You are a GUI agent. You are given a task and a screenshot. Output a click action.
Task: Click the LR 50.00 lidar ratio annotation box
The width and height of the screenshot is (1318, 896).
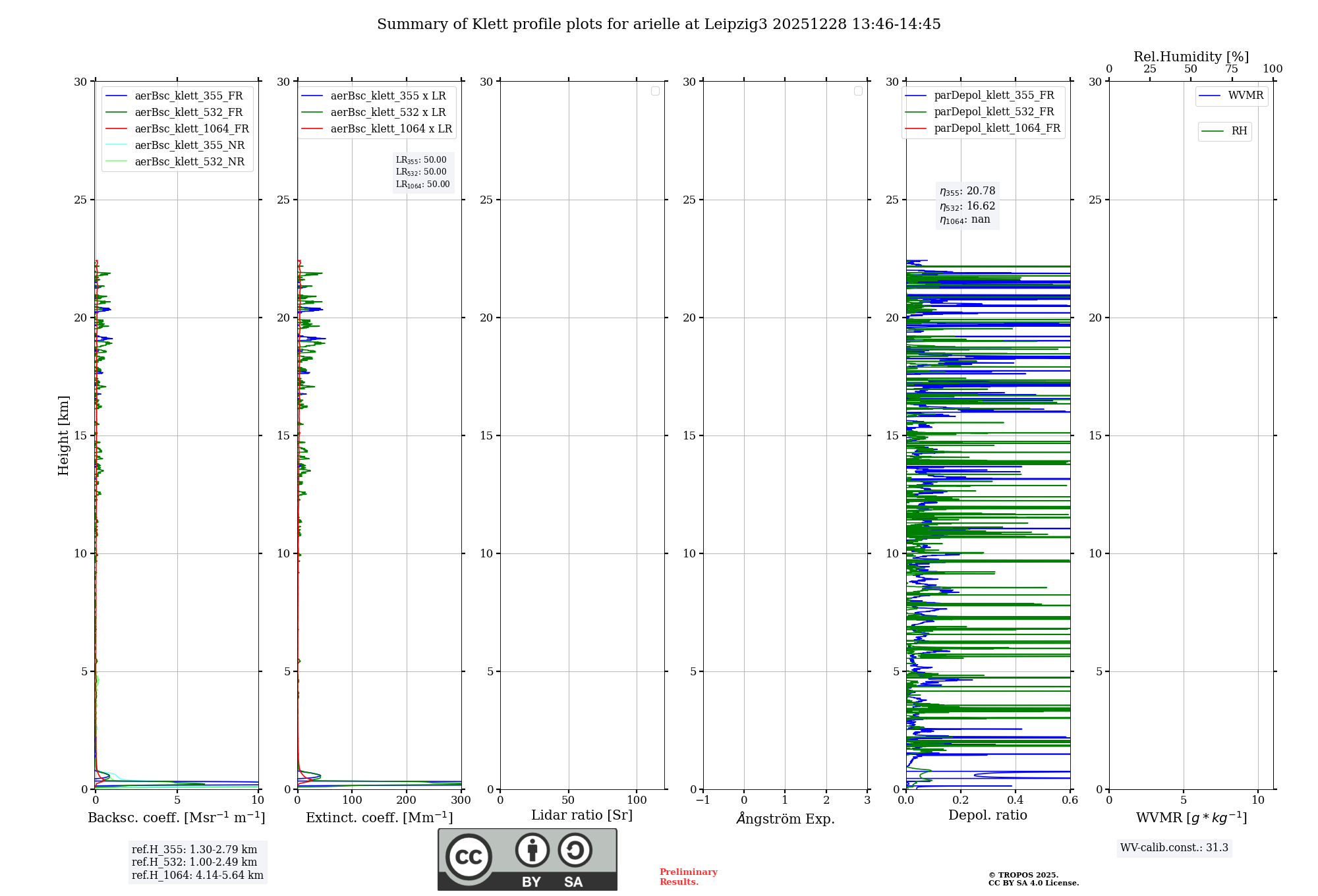[422, 173]
